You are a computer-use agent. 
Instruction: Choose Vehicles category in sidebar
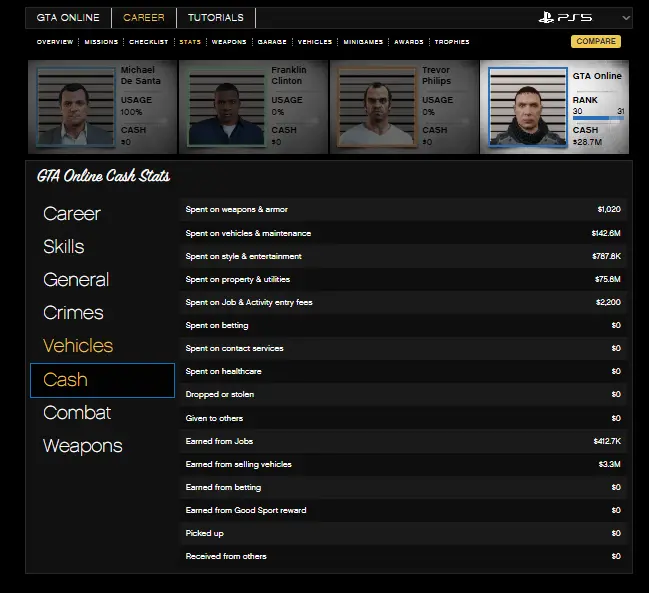(x=78, y=346)
